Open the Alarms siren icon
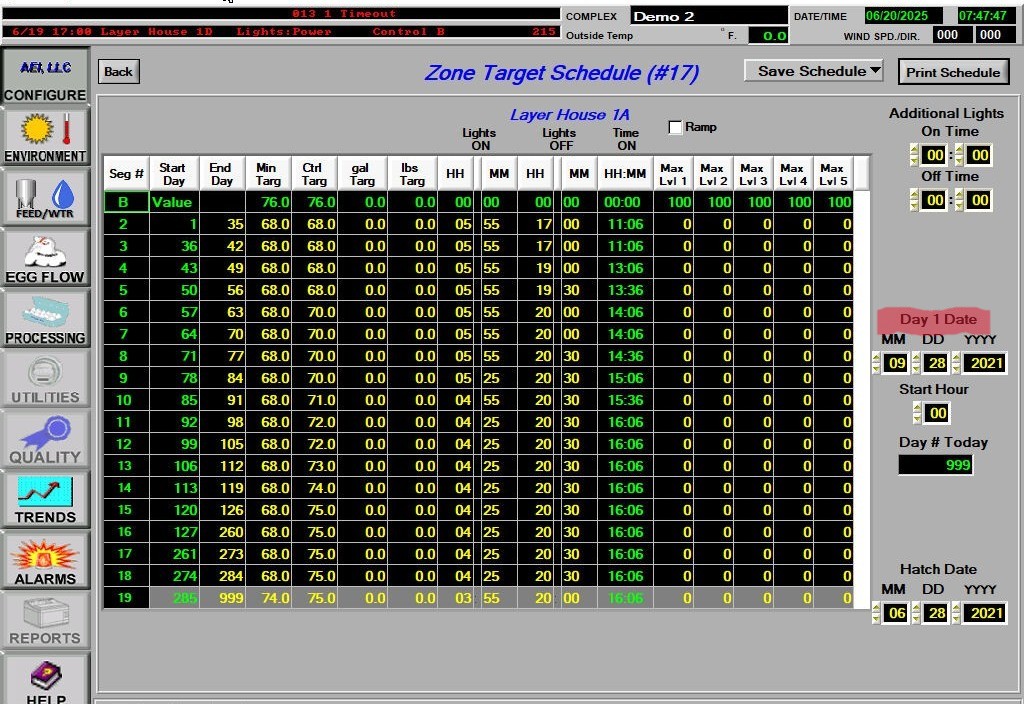Viewport: 1024px width, 704px height. coord(45,560)
